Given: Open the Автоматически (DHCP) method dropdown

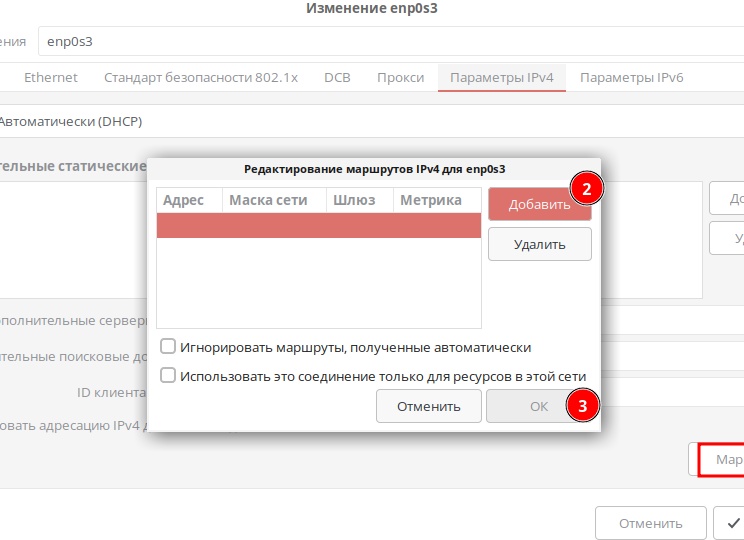Looking at the screenshot, I should tap(372, 121).
